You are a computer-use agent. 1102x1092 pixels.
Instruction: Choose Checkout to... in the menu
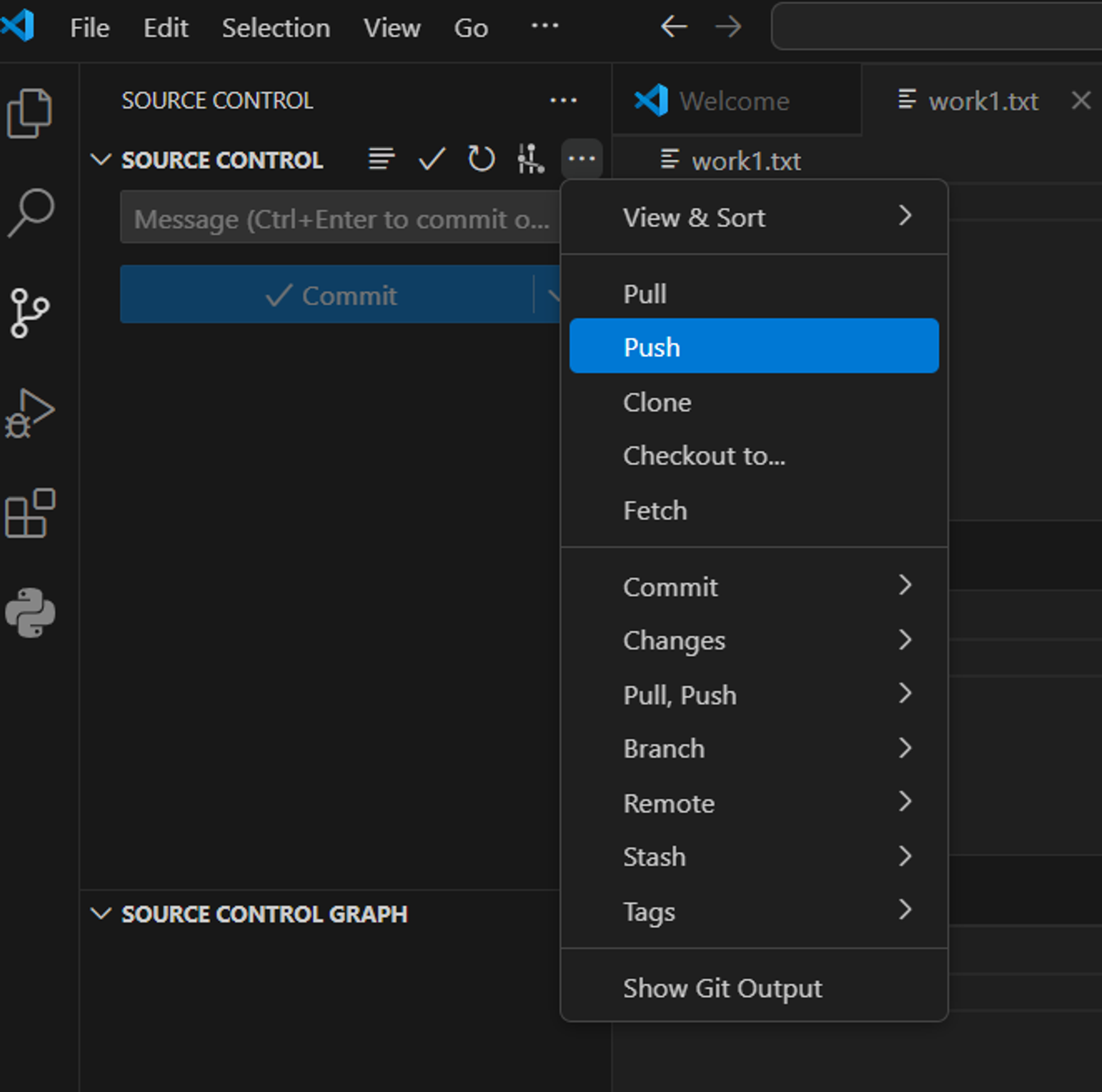click(754, 456)
